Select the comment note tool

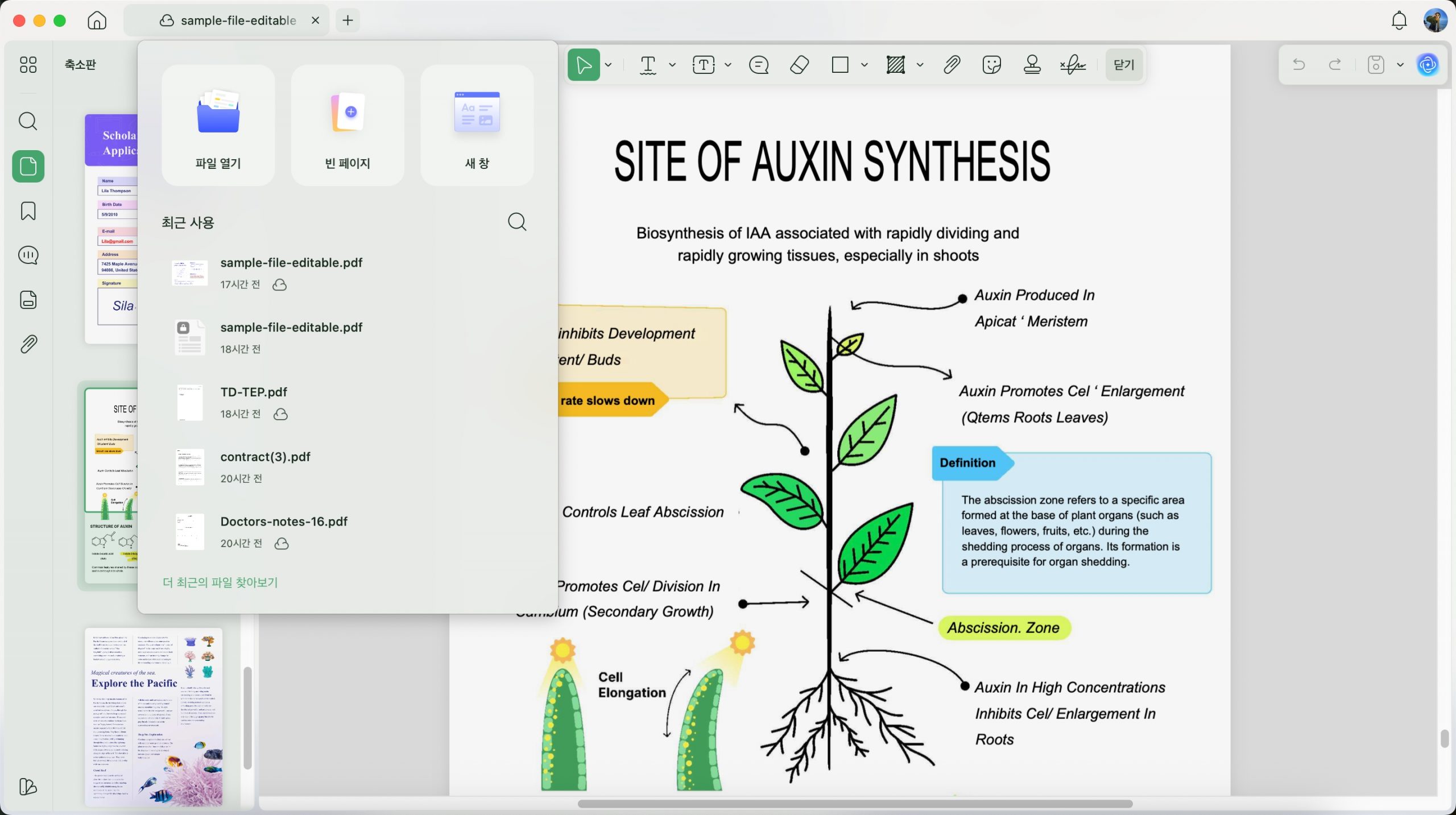point(759,65)
